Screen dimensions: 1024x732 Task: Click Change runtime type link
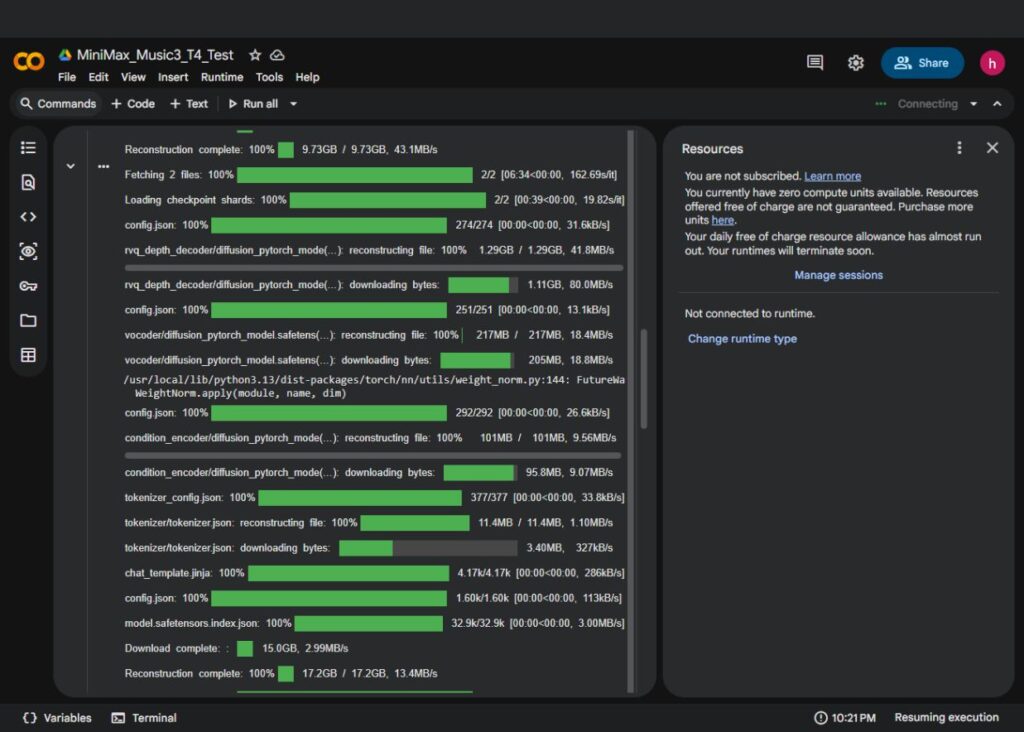(x=742, y=339)
